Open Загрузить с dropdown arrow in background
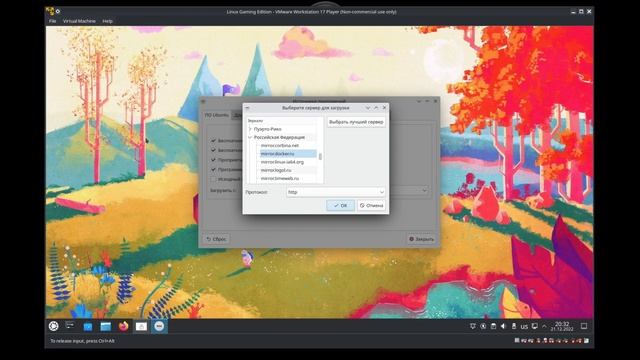This screenshot has width=640, height=360. click(x=424, y=191)
